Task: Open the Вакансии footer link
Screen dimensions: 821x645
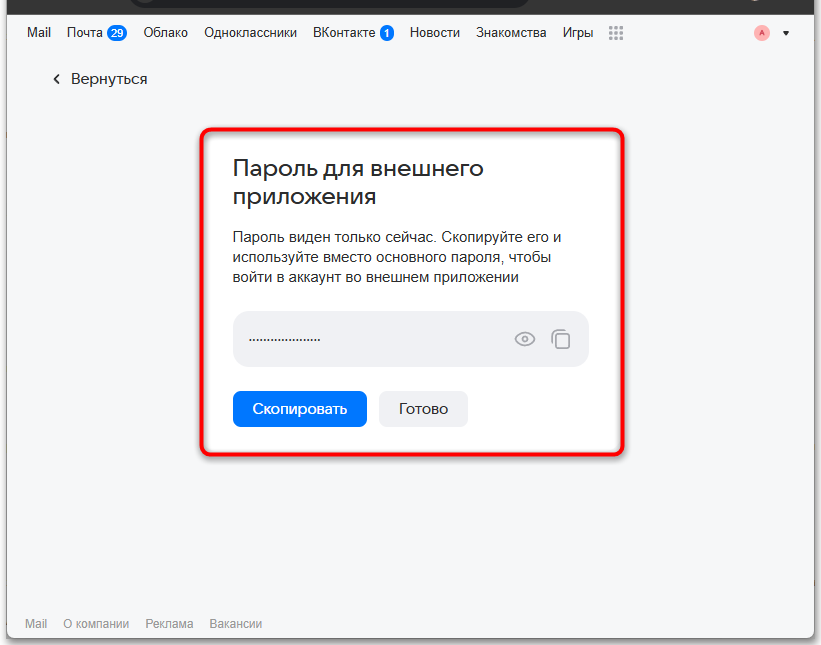Action: [x=236, y=624]
